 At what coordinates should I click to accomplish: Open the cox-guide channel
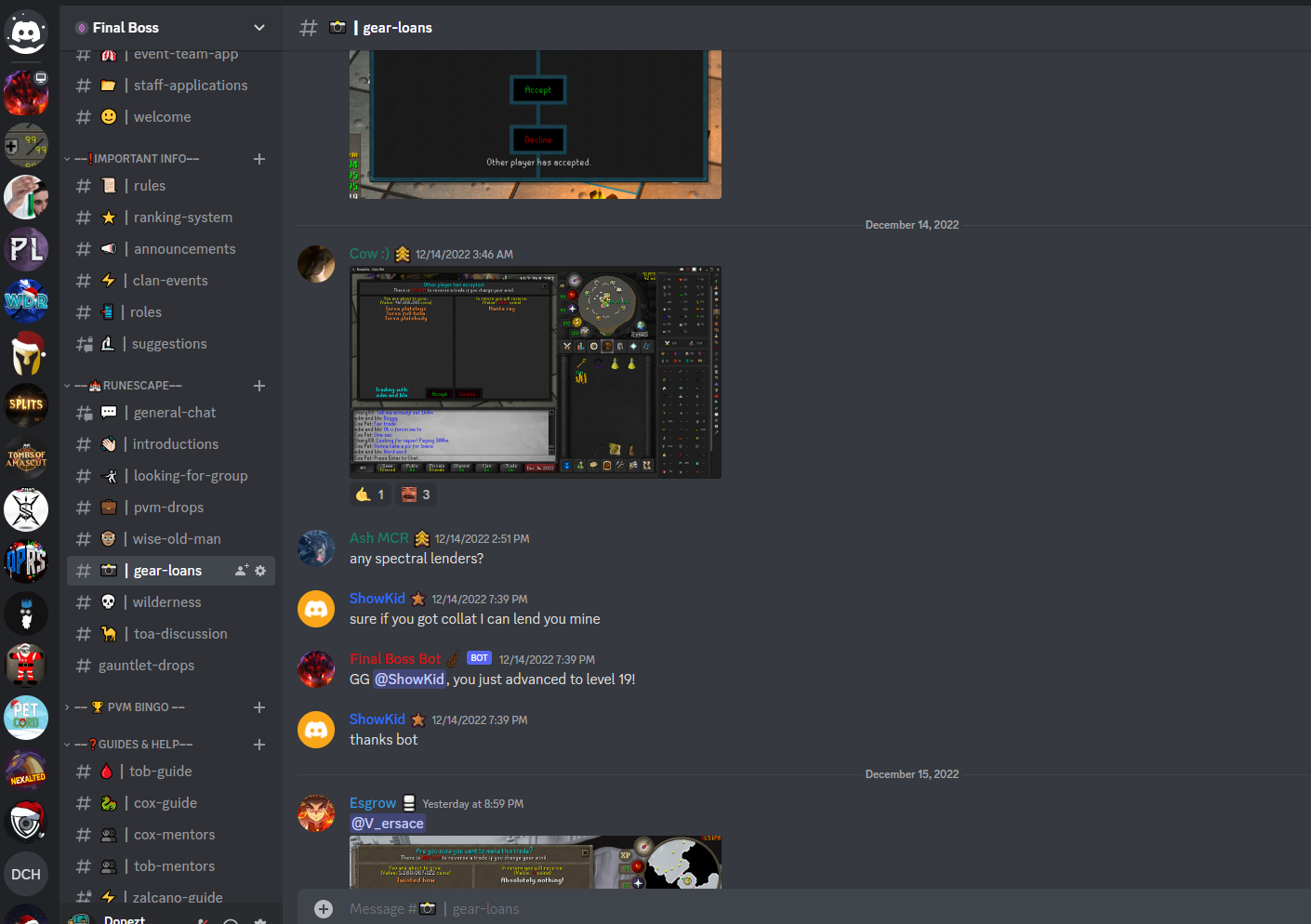[171, 803]
